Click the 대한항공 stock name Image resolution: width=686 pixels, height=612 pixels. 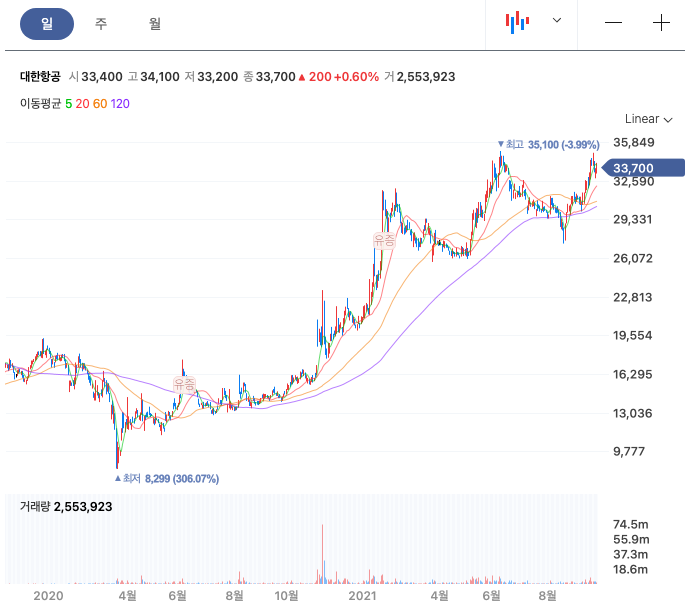coord(40,77)
